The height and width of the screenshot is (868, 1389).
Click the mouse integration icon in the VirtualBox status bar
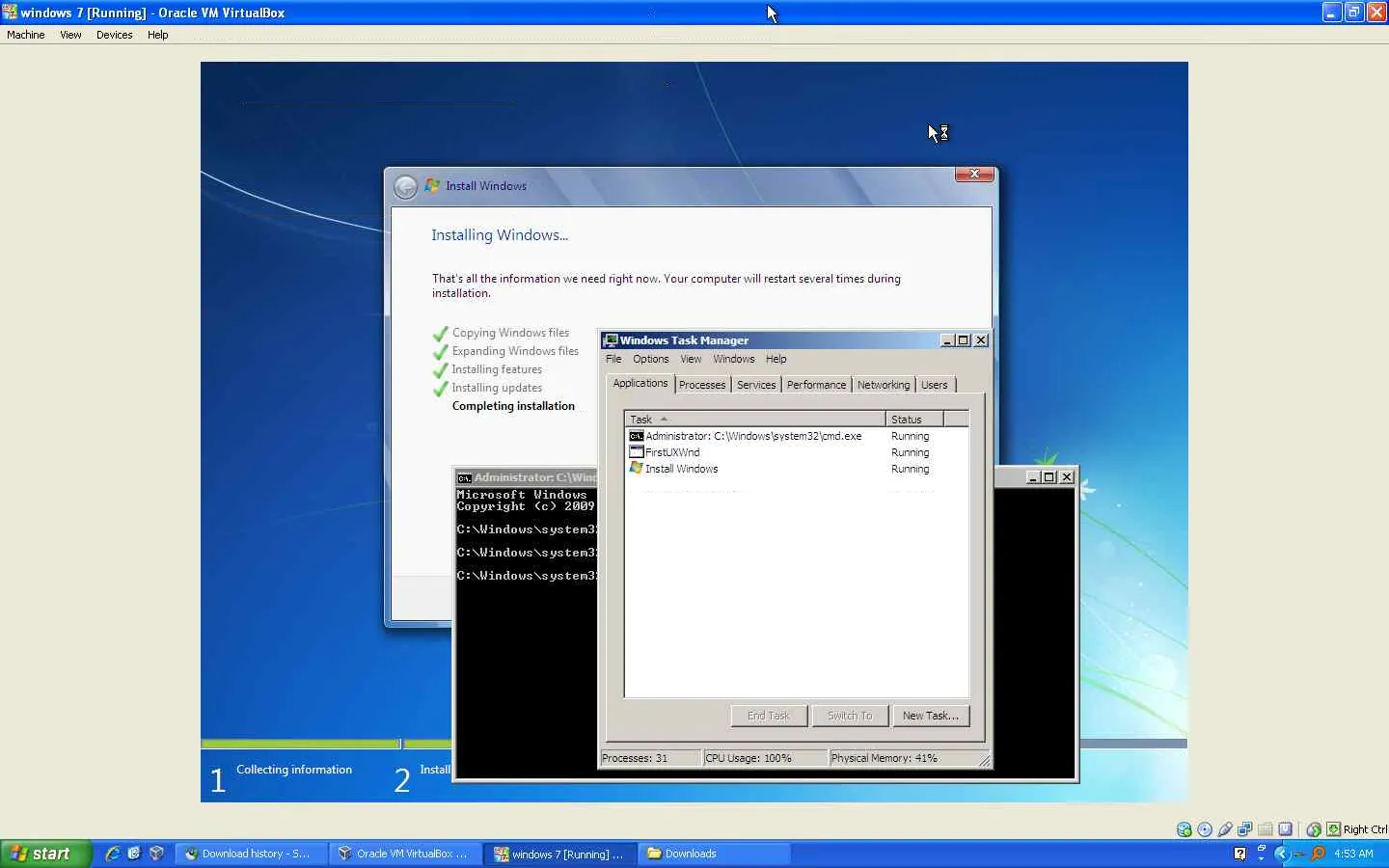[1314, 829]
